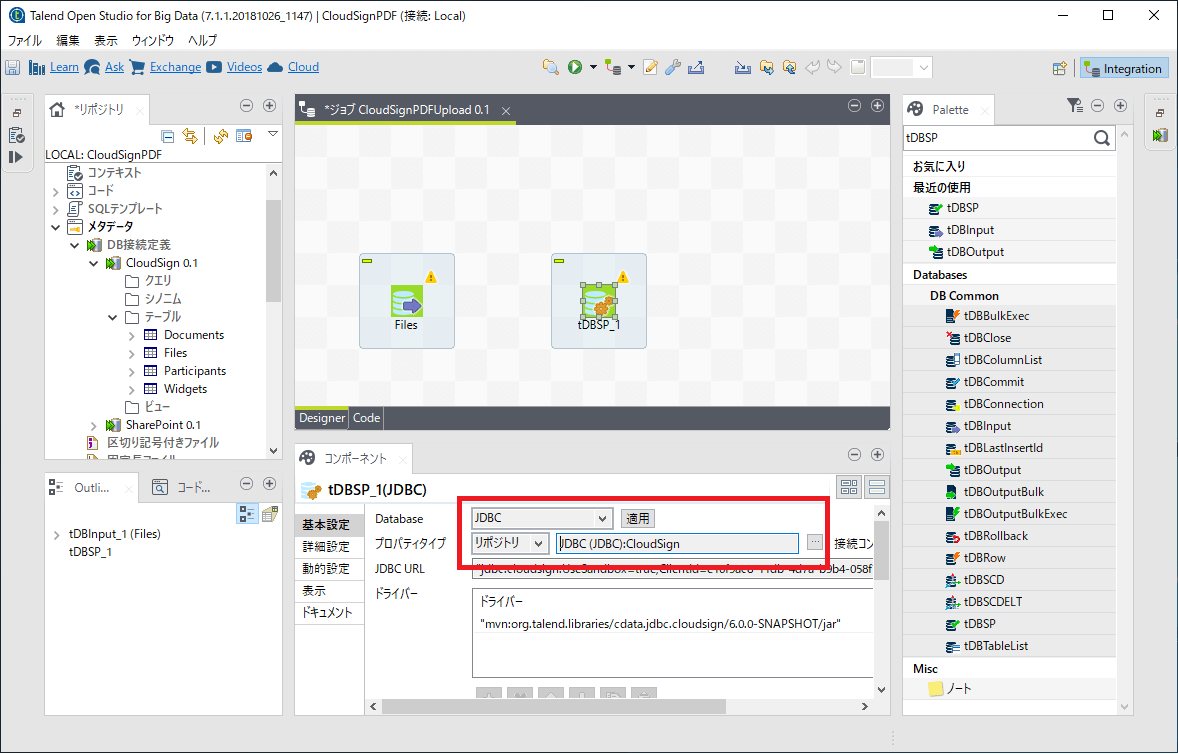
Task: Click the refresh icon in the repository toolbar
Action: click(x=220, y=136)
